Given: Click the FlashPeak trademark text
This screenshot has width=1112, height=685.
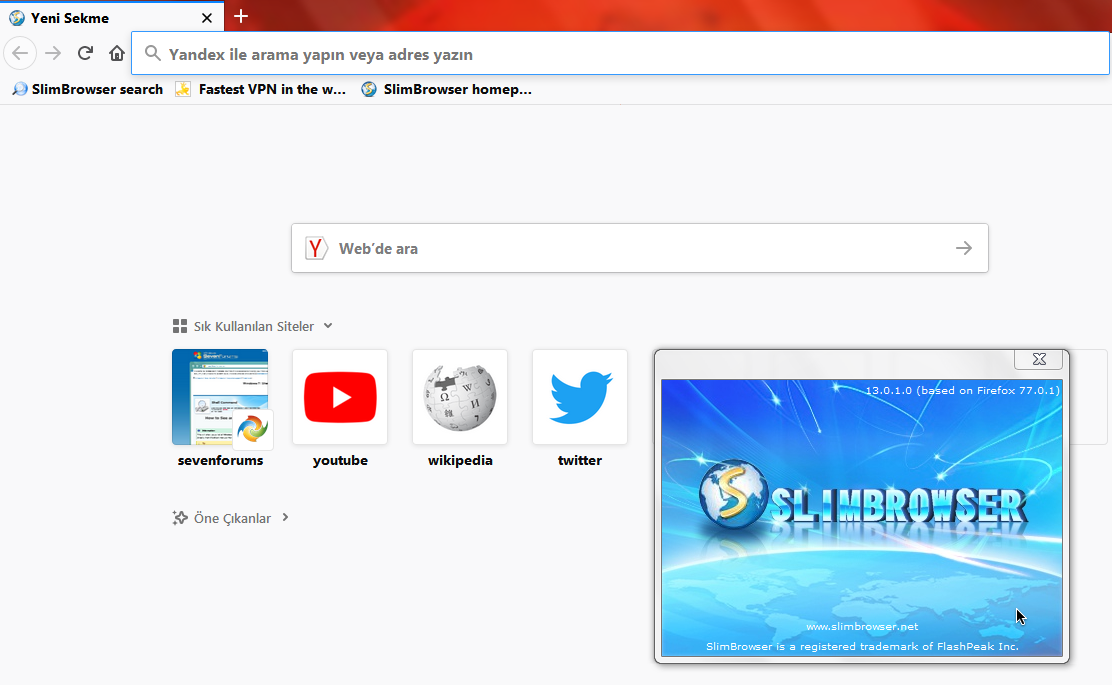Looking at the screenshot, I should pyautogui.click(x=862, y=647).
